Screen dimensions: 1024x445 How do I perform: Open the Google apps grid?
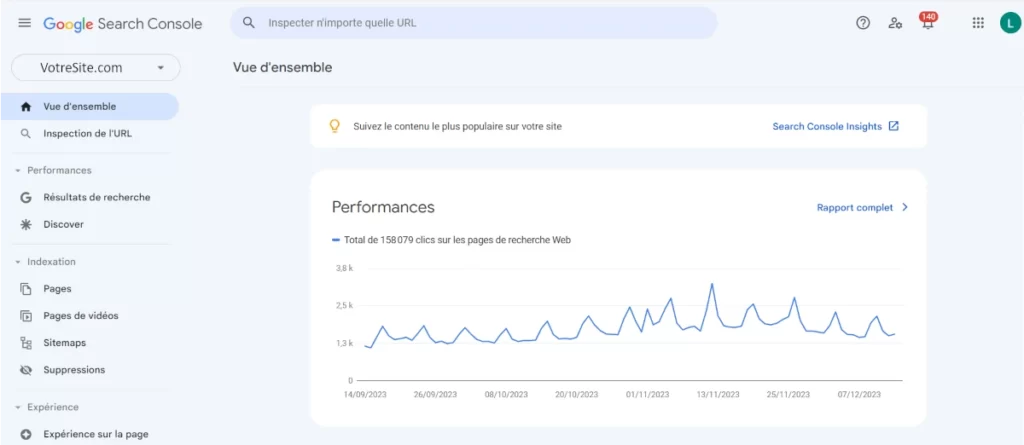tap(978, 23)
